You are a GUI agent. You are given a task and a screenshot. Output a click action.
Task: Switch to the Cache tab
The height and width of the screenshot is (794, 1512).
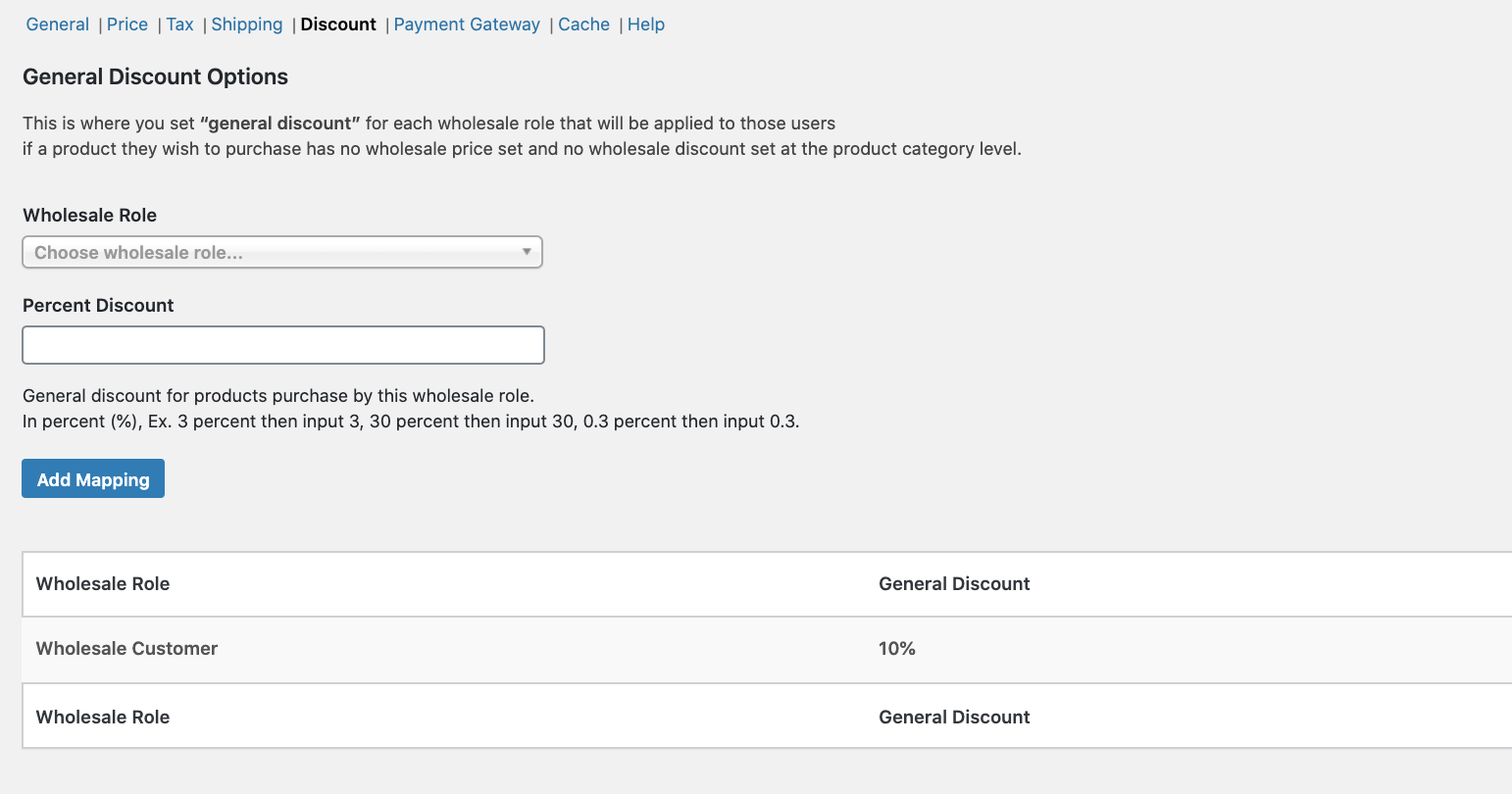click(584, 25)
